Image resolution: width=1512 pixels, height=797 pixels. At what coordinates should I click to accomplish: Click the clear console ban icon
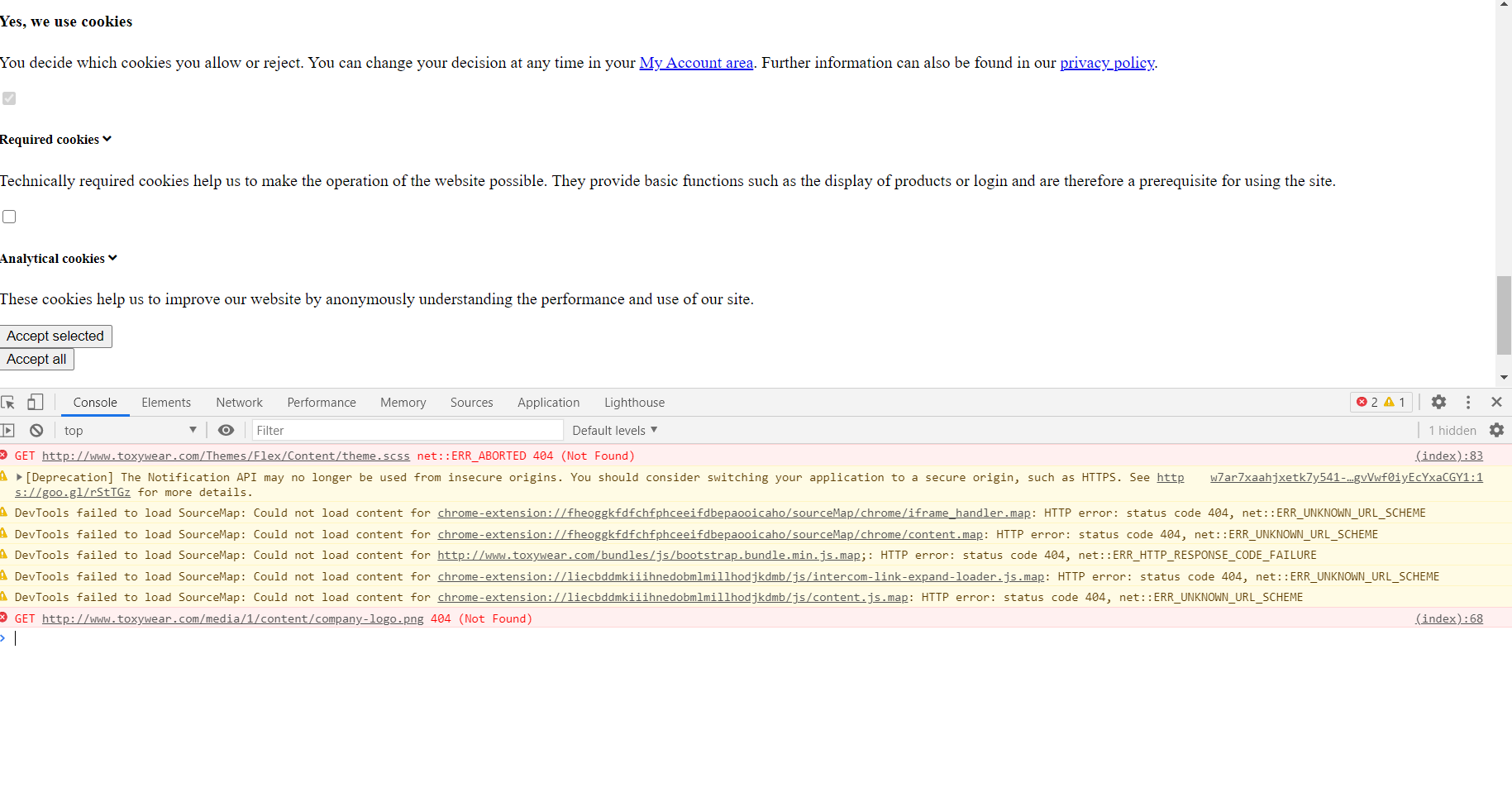36,430
